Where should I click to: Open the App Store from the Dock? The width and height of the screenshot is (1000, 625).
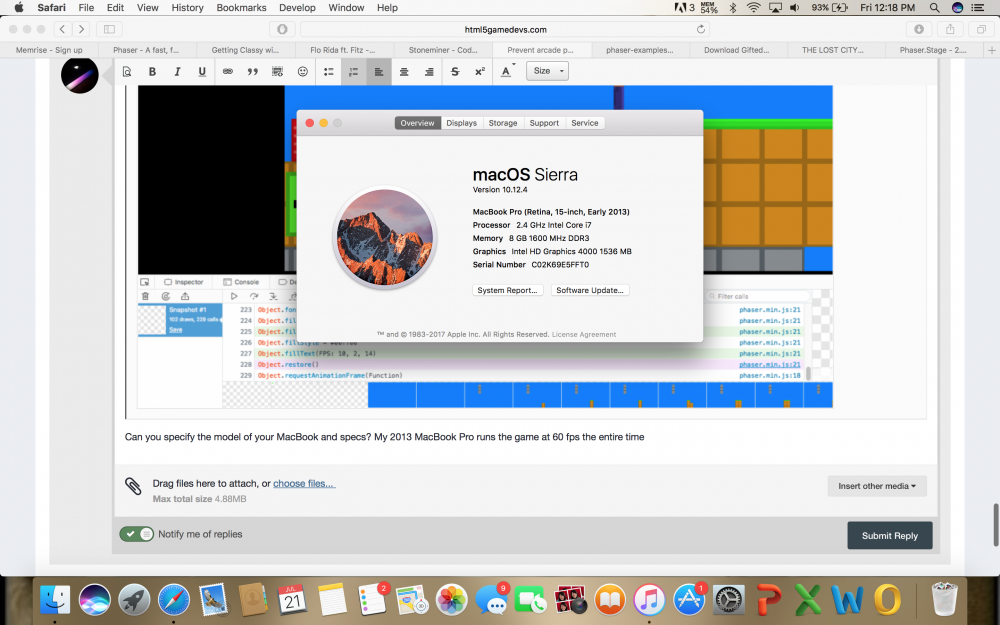pos(689,600)
